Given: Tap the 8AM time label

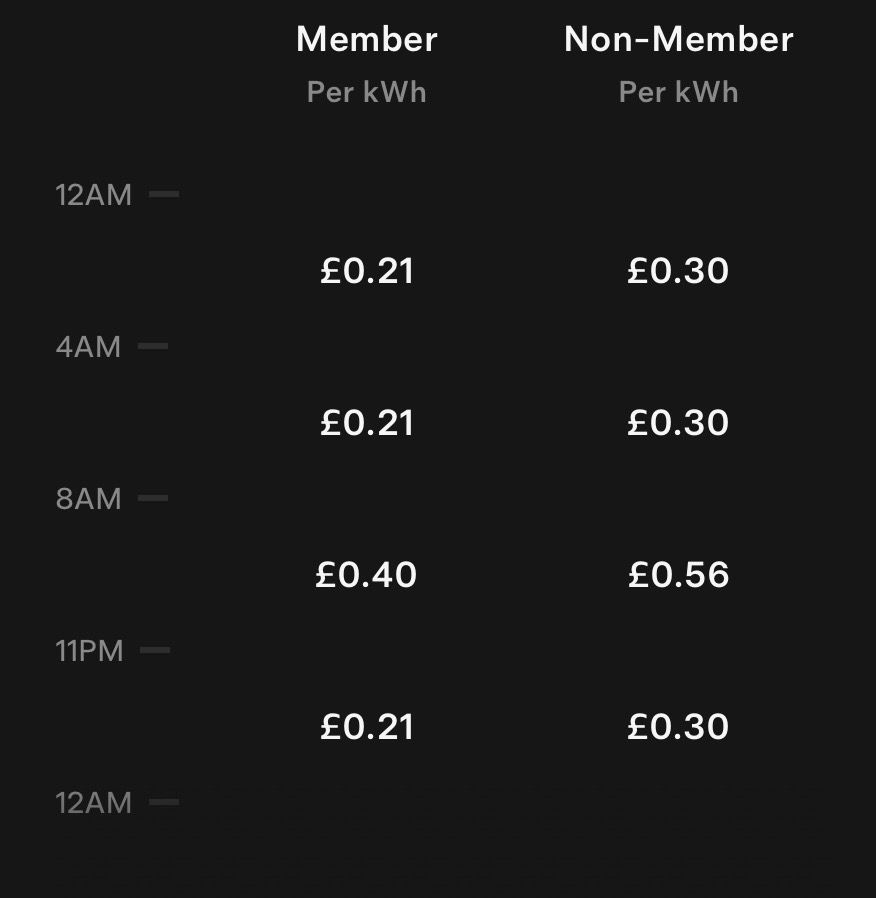Looking at the screenshot, I should coord(88,499).
